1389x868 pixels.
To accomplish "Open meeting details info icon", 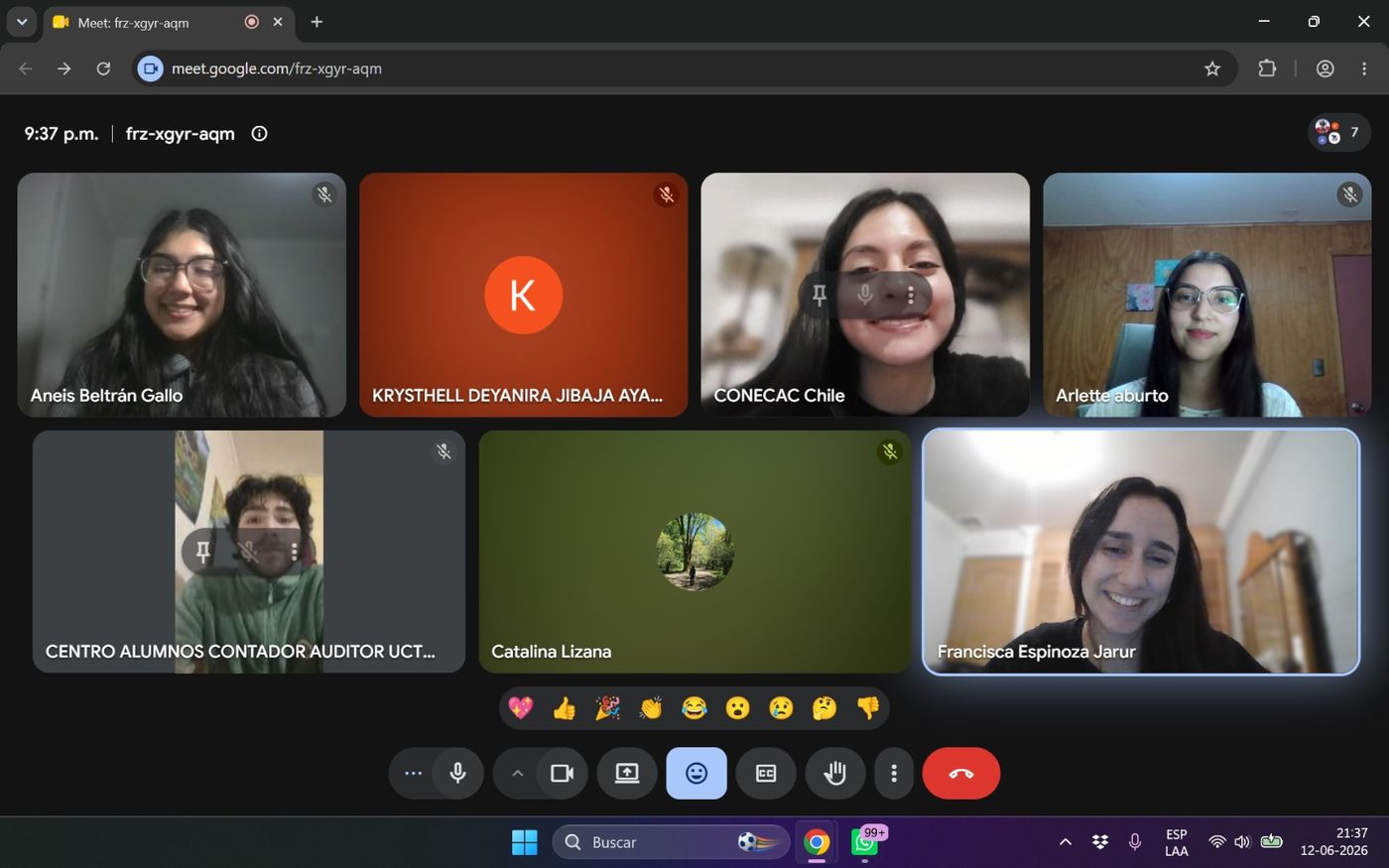I will [x=259, y=134].
